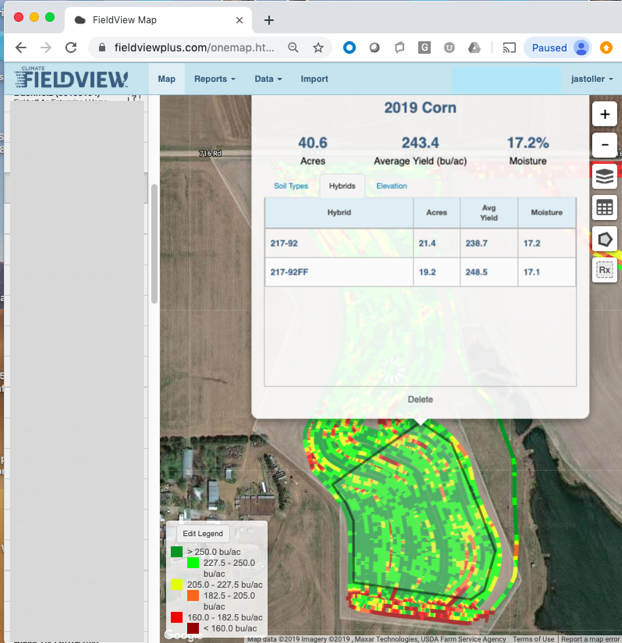The width and height of the screenshot is (622, 643).
Task: Switch to the Hybrids tab
Action: 342,186
